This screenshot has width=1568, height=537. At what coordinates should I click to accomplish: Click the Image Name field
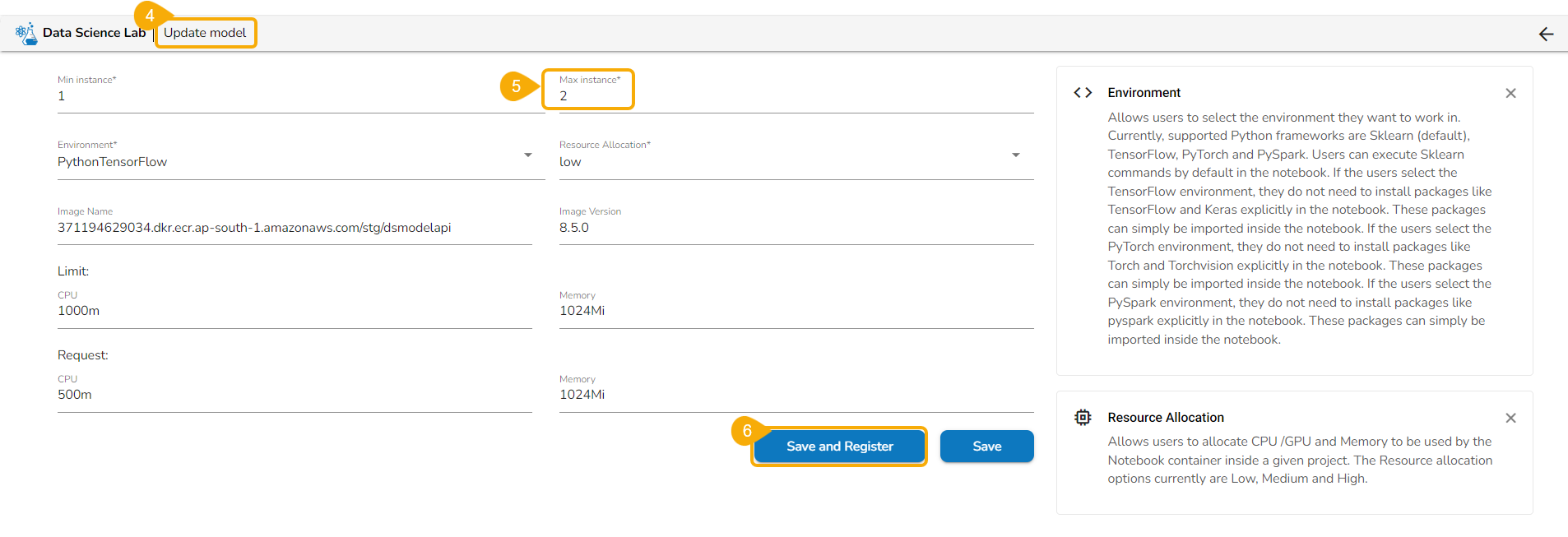(294, 228)
